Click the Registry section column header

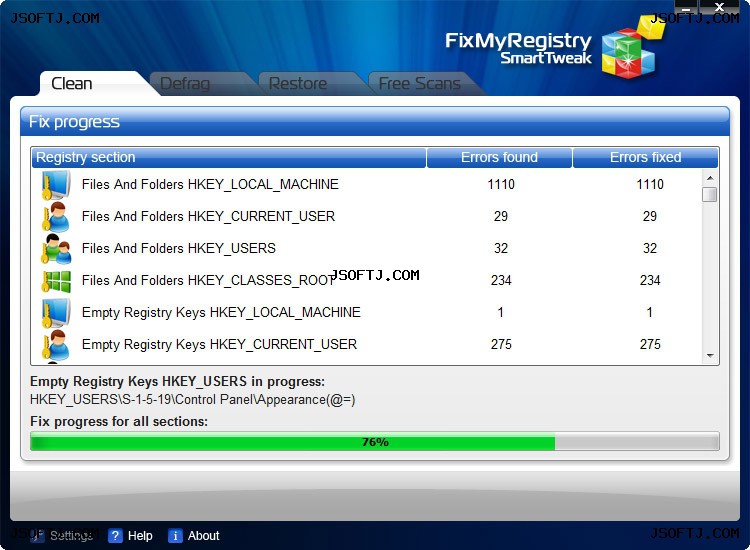coord(229,157)
